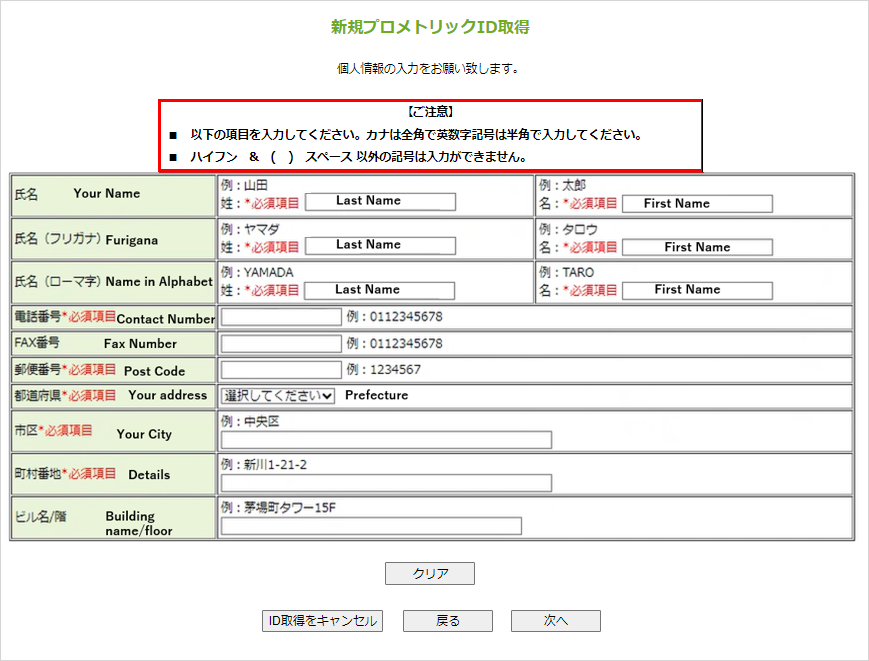Click the 例：山田 example text
869x661 pixels.
click(x=244, y=186)
